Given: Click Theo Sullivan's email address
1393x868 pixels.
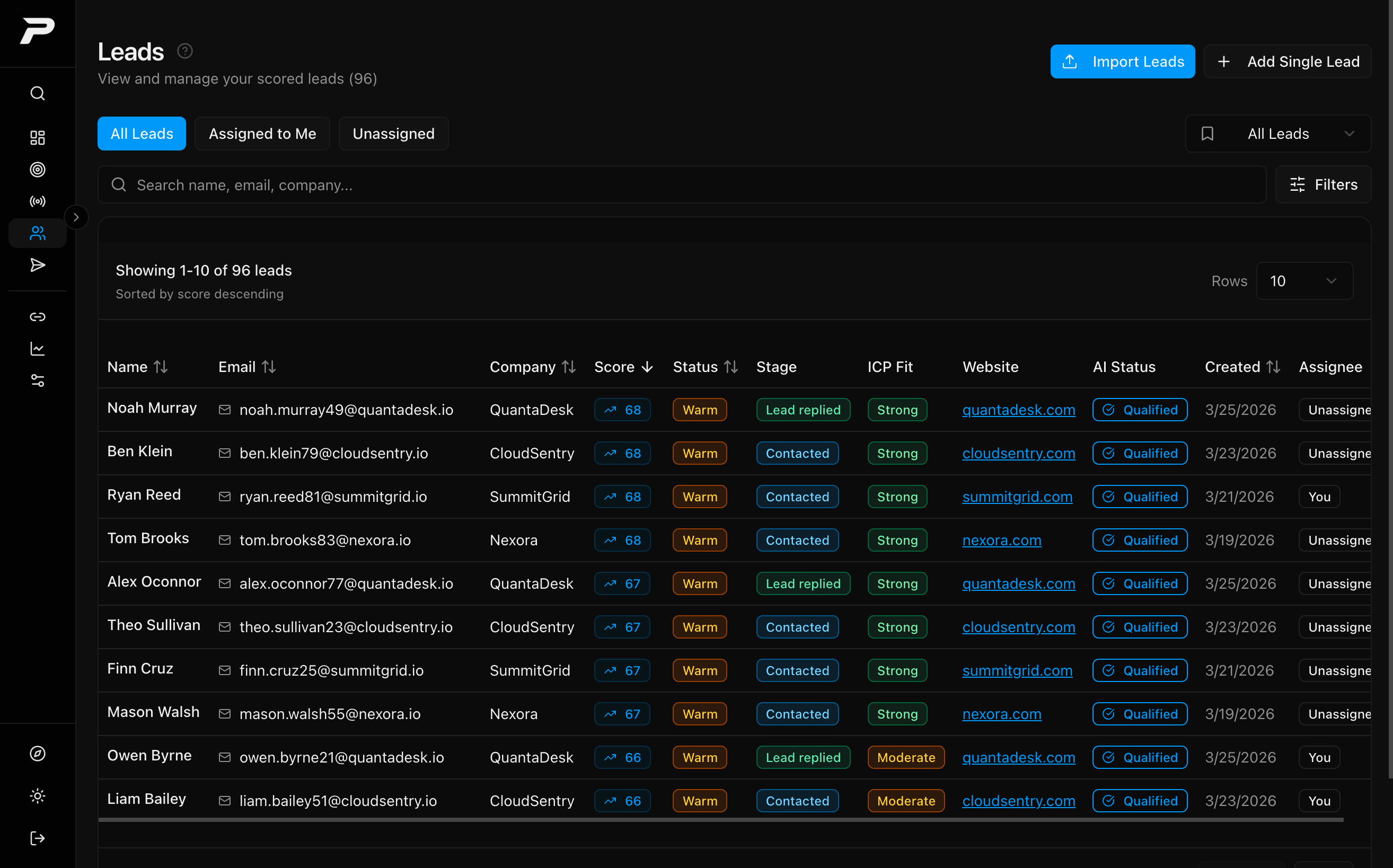Looking at the screenshot, I should [x=346, y=626].
